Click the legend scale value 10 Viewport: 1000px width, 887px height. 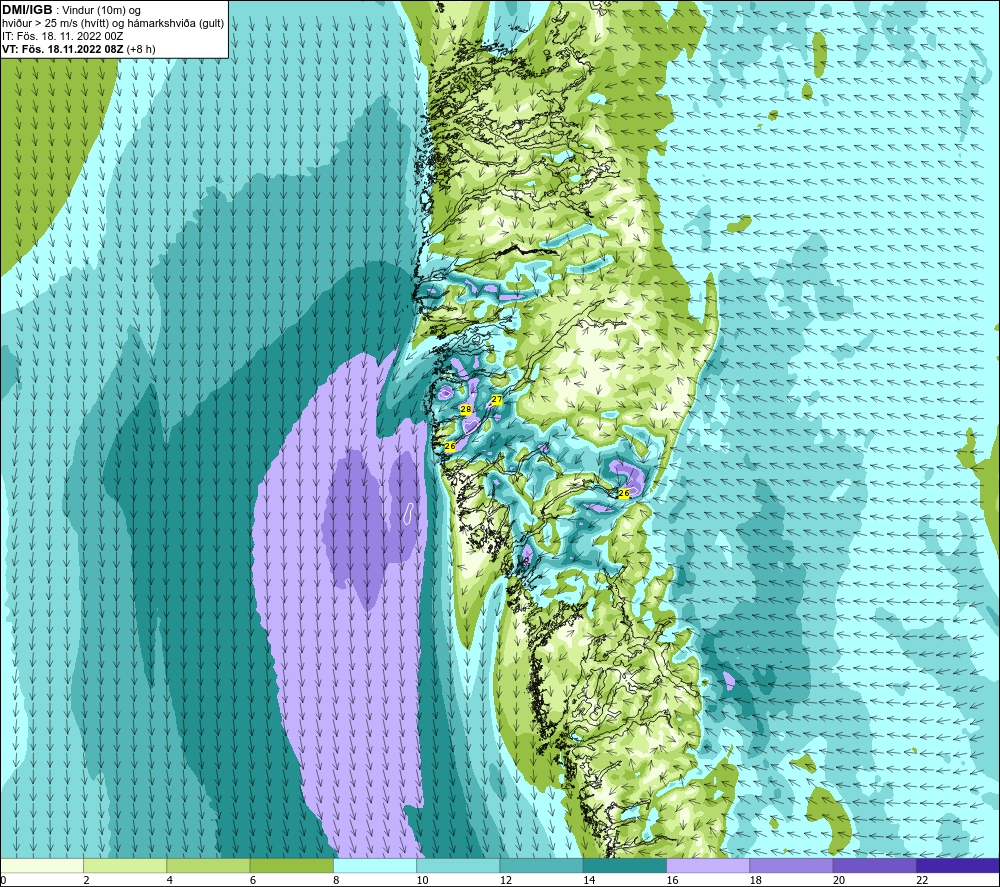(422, 880)
